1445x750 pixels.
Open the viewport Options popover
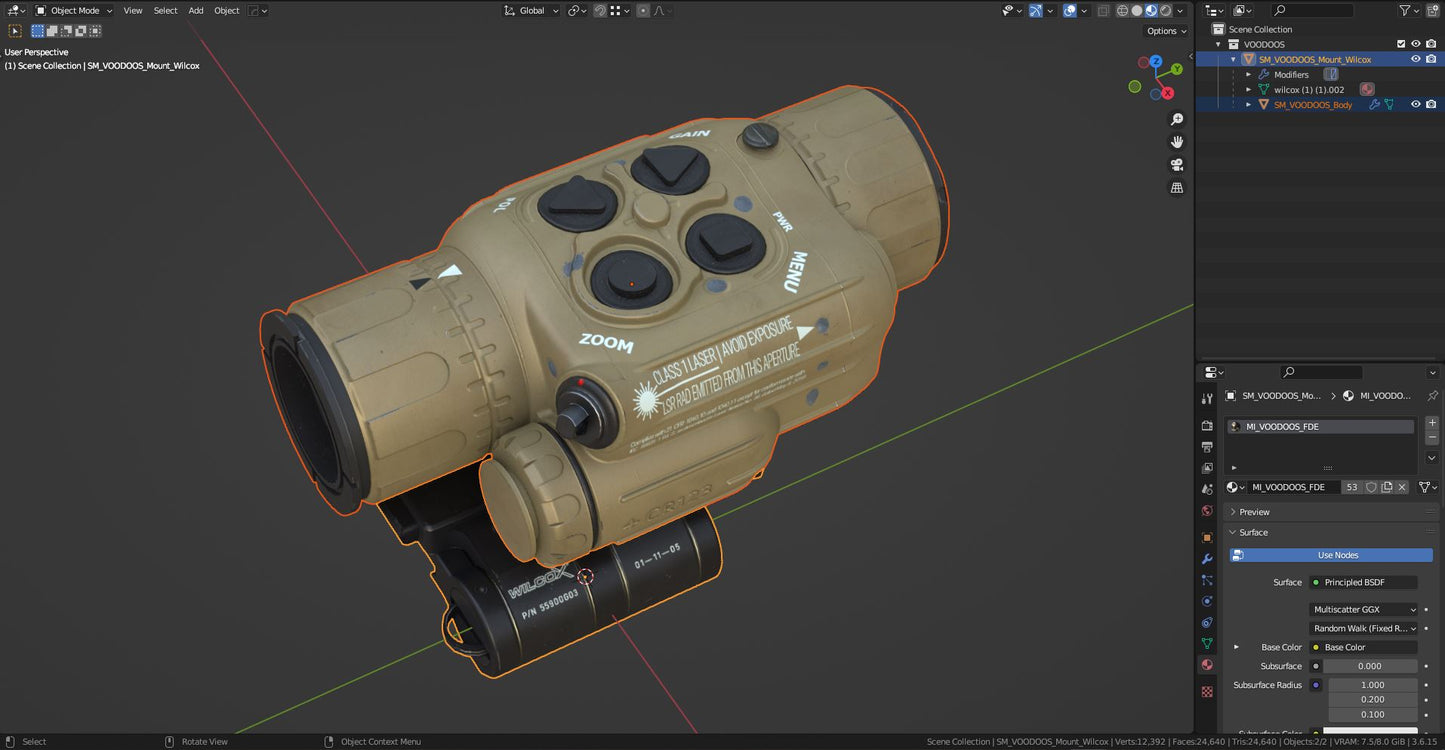(x=1165, y=31)
